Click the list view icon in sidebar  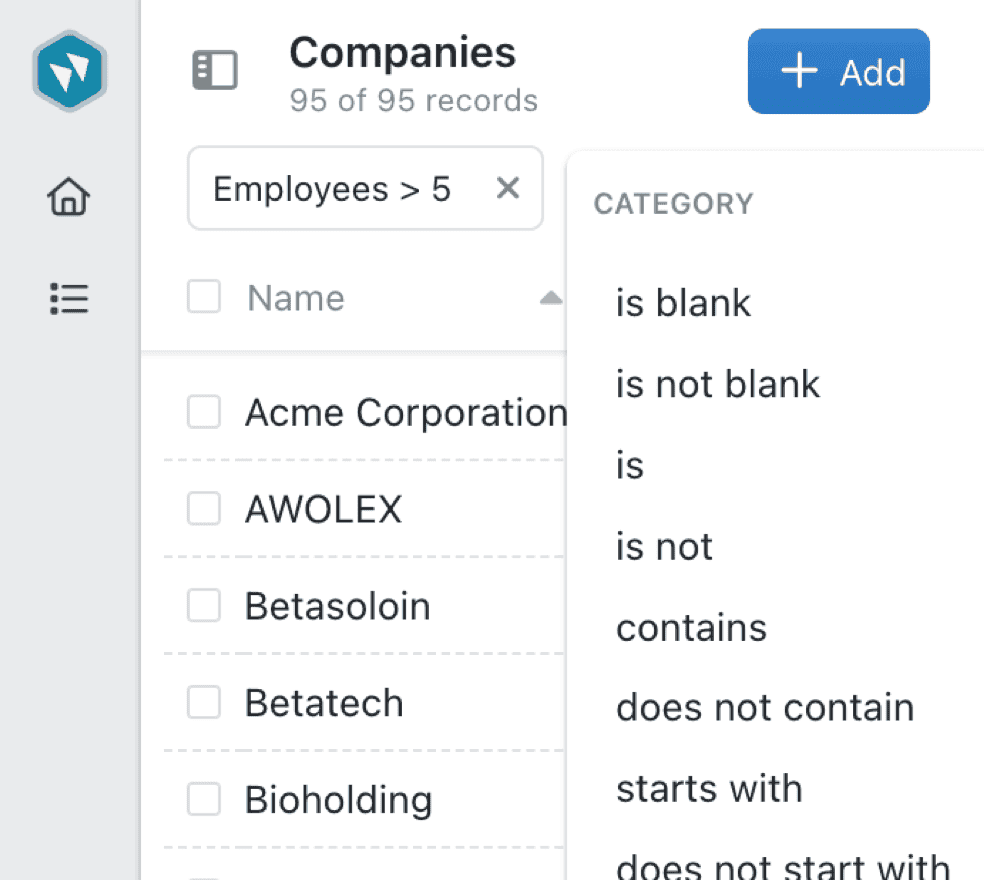point(68,299)
